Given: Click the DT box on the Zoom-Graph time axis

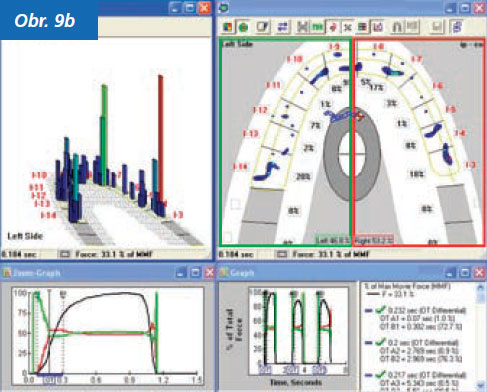Looking at the screenshot, I should point(49,380).
